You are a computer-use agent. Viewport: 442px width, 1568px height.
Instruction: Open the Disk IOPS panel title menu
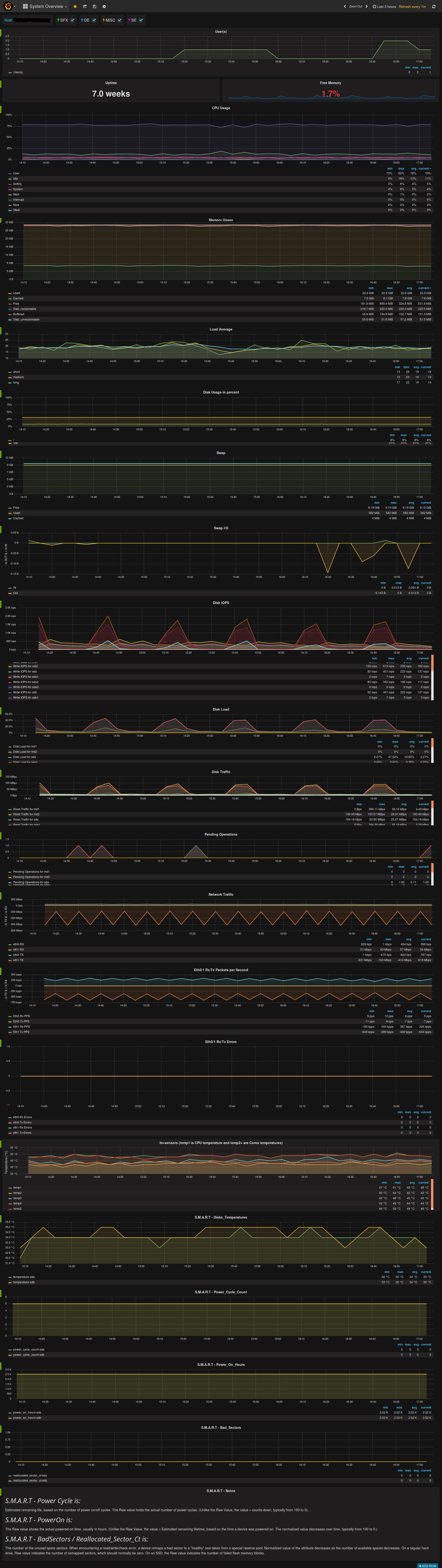(x=221, y=603)
